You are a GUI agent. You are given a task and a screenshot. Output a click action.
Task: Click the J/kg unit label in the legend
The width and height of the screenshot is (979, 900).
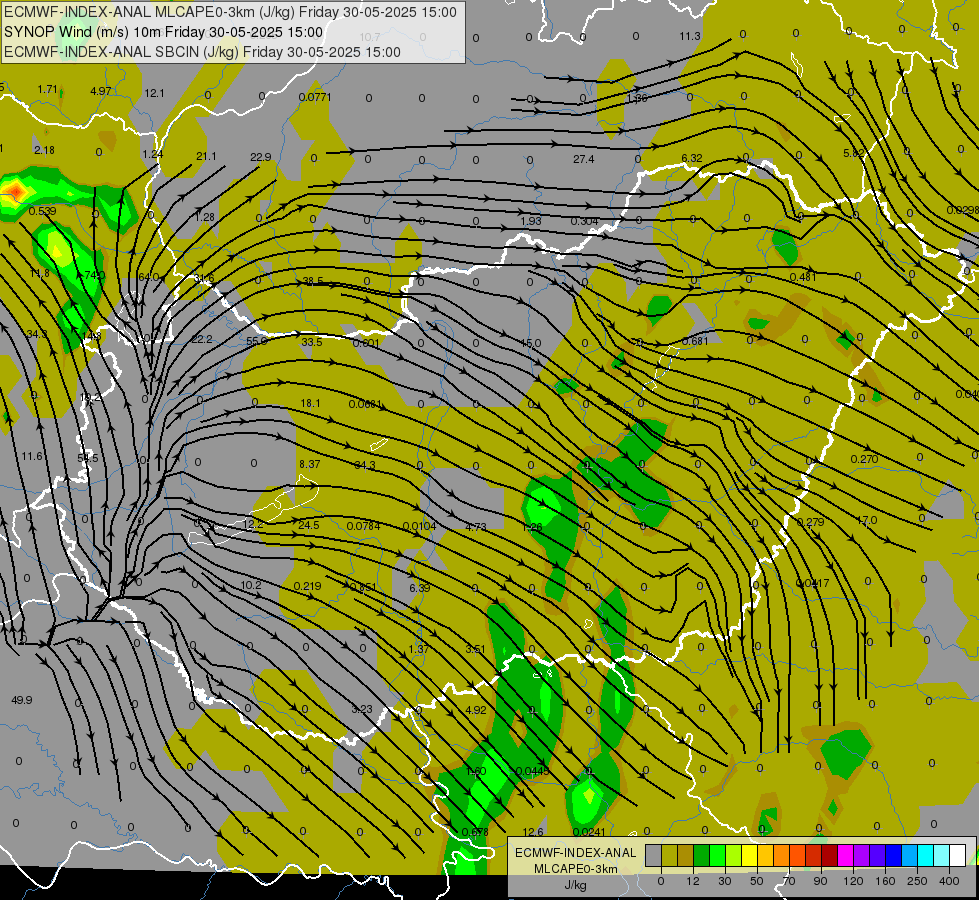pos(576,885)
